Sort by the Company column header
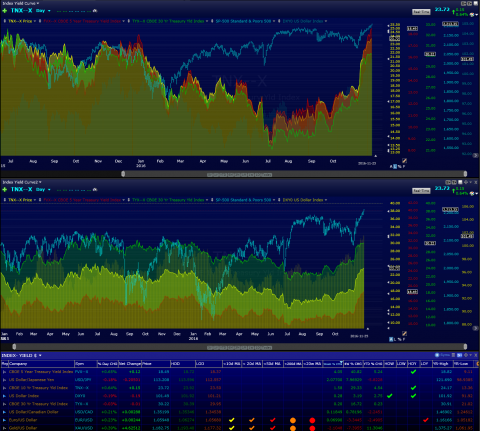The width and height of the screenshot is (480, 431). point(41,364)
